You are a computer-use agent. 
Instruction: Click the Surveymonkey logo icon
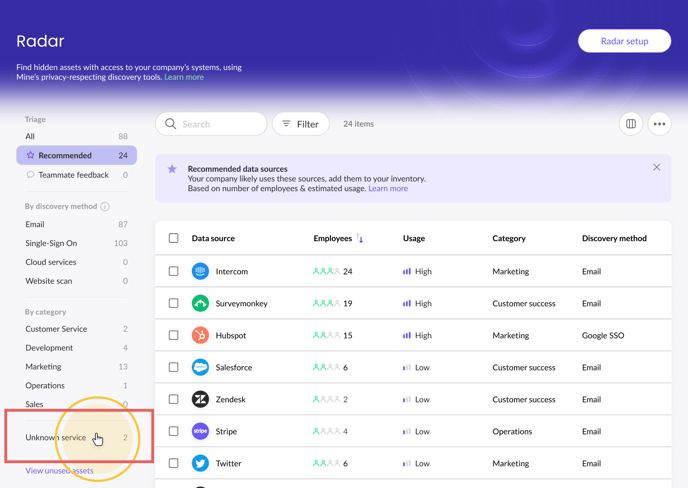pyautogui.click(x=200, y=303)
